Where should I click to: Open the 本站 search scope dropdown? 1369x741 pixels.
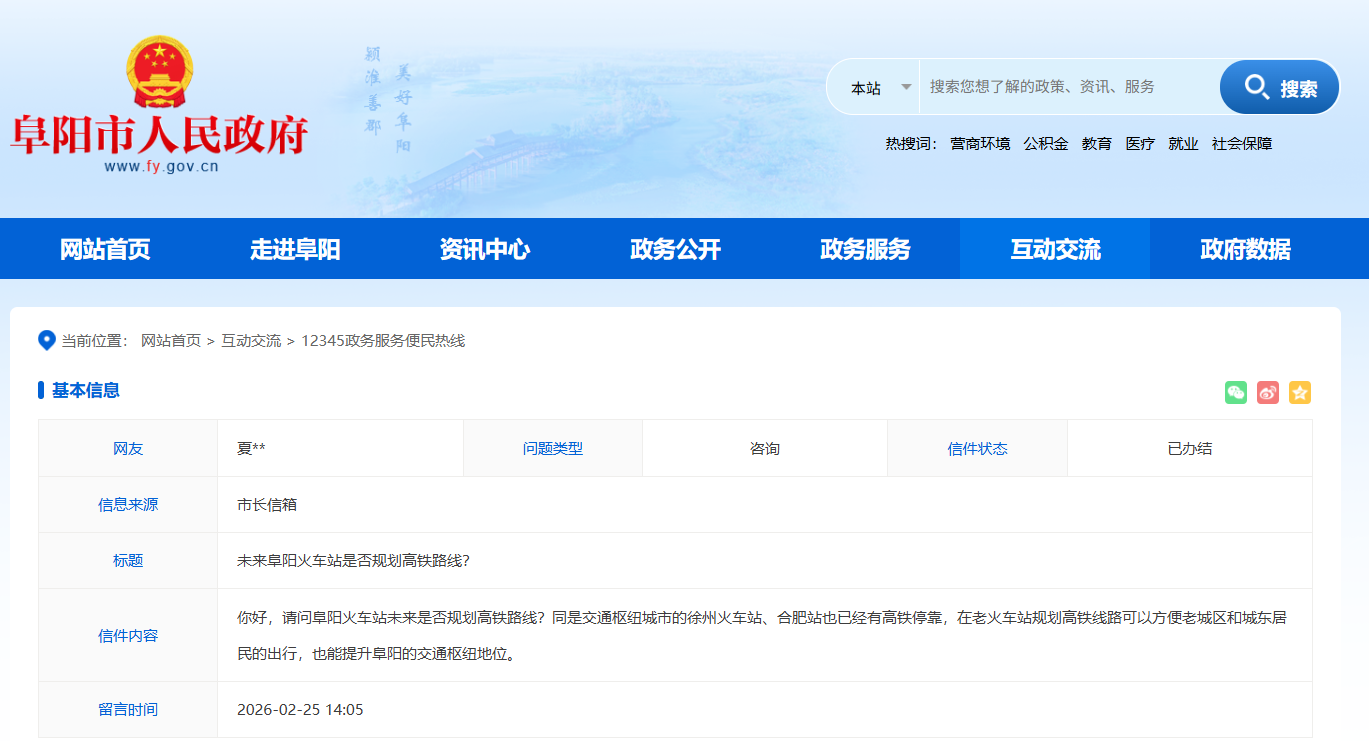[881, 88]
